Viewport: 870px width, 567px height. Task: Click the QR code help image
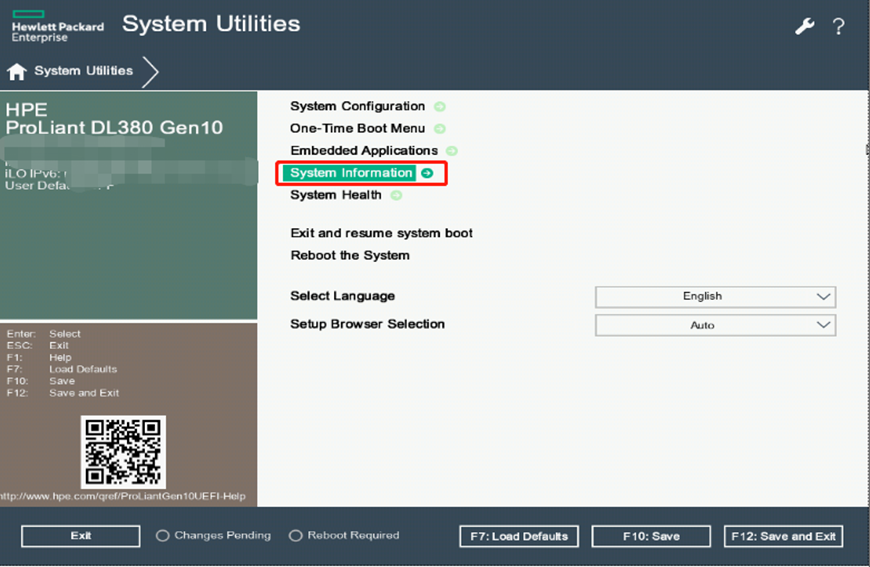pyautogui.click(x=123, y=452)
